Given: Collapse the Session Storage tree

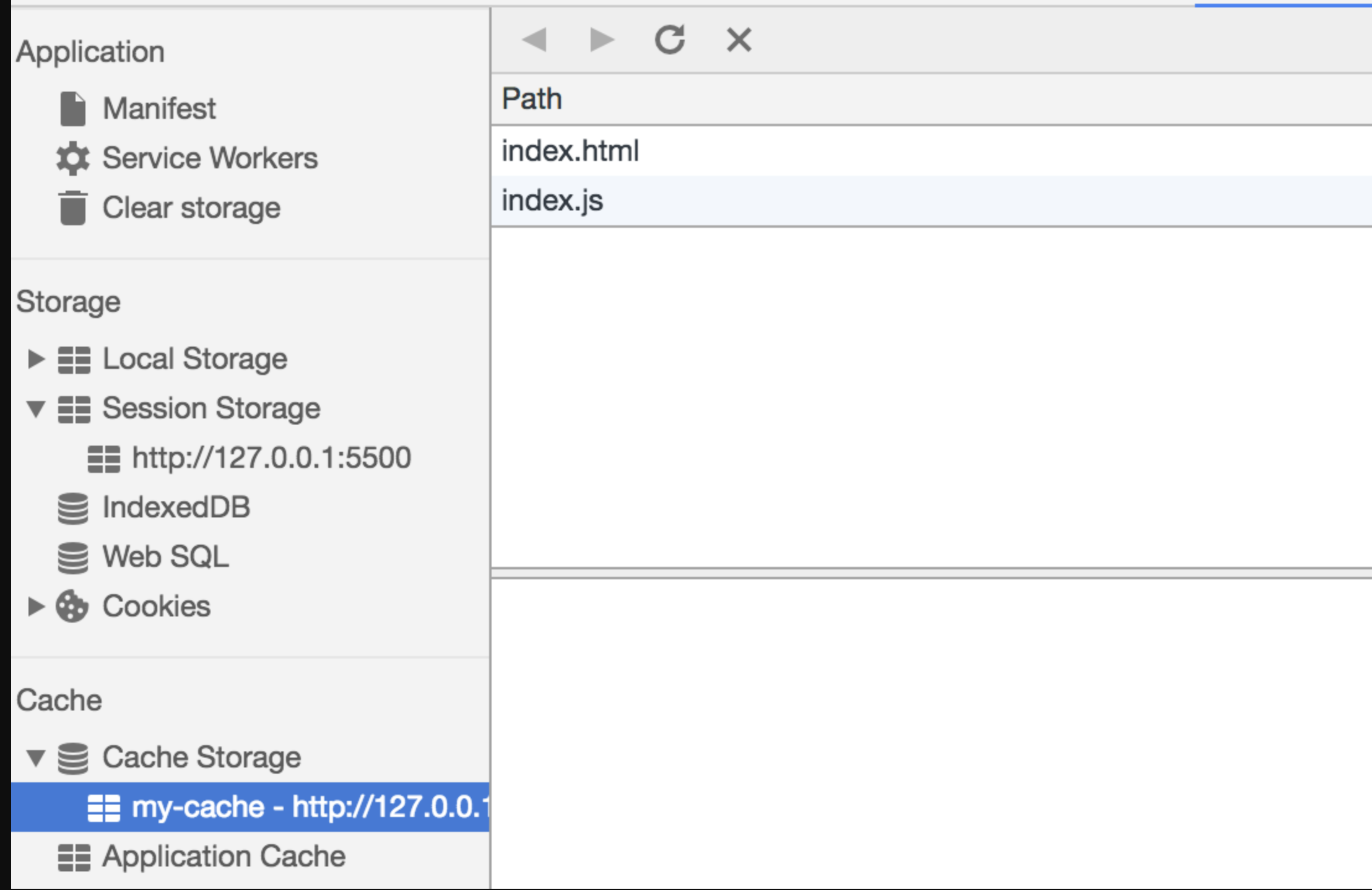Looking at the screenshot, I should 36,408.
